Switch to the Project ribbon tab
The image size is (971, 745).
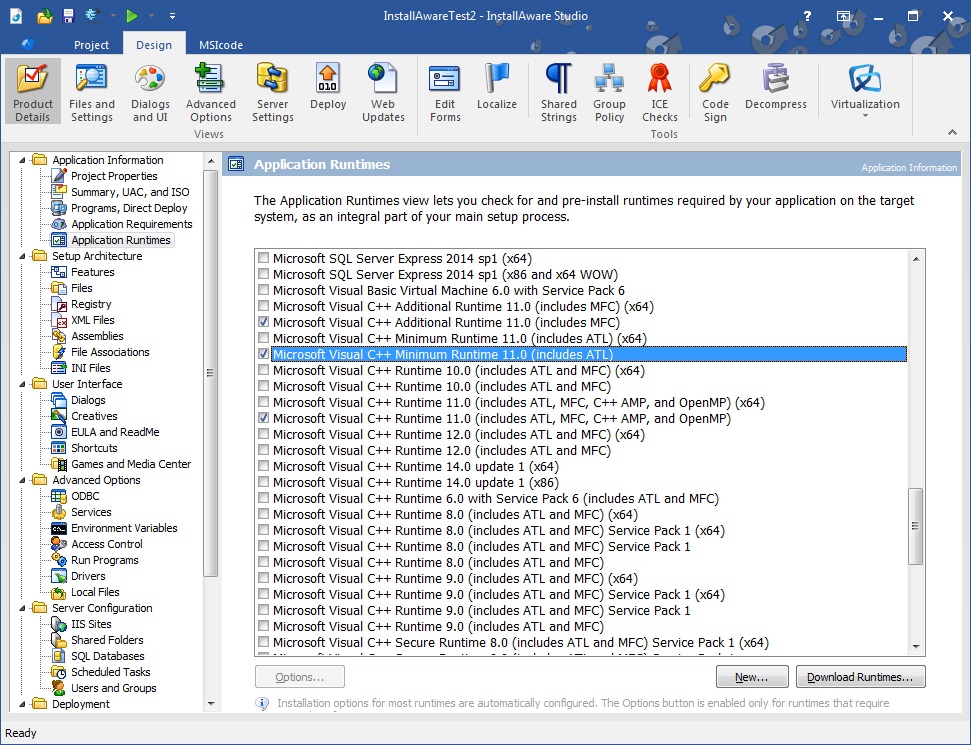(x=91, y=45)
